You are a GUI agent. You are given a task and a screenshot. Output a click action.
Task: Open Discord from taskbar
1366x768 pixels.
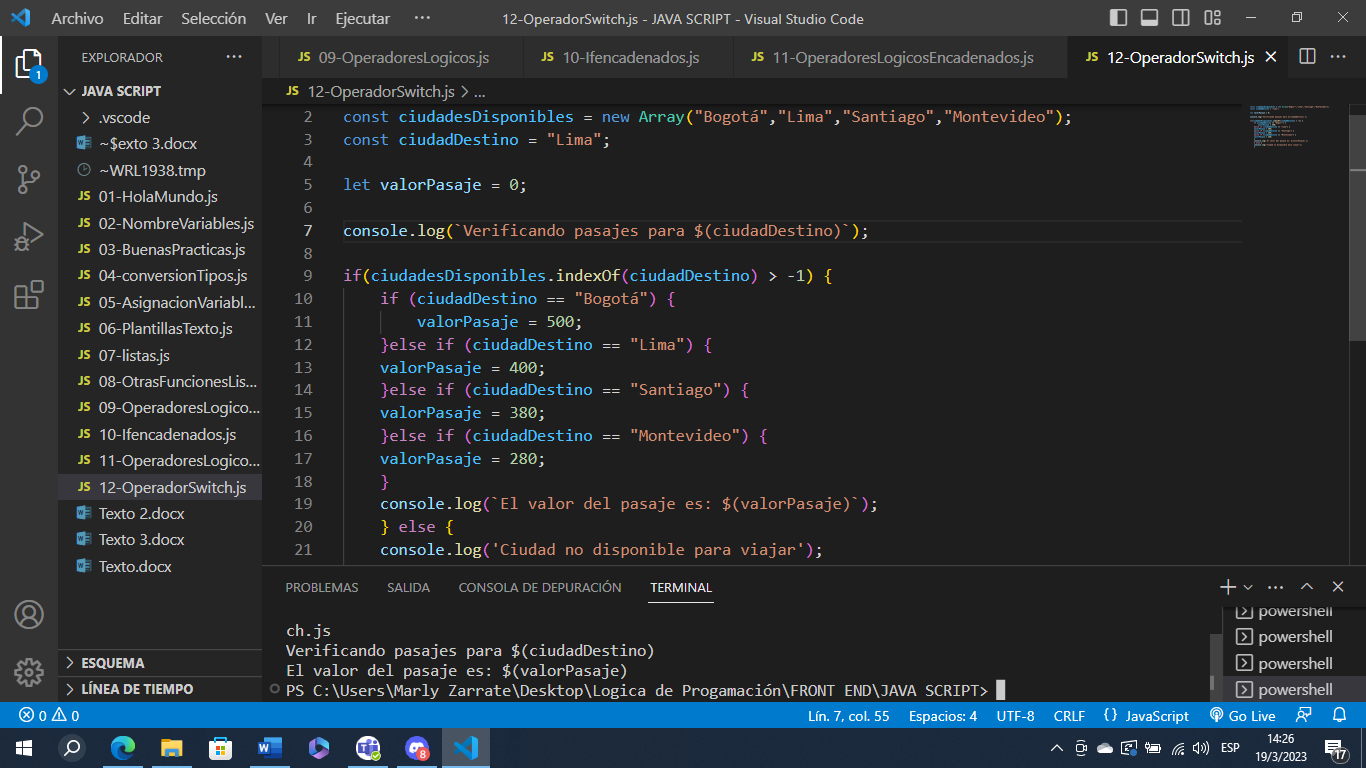click(417, 747)
